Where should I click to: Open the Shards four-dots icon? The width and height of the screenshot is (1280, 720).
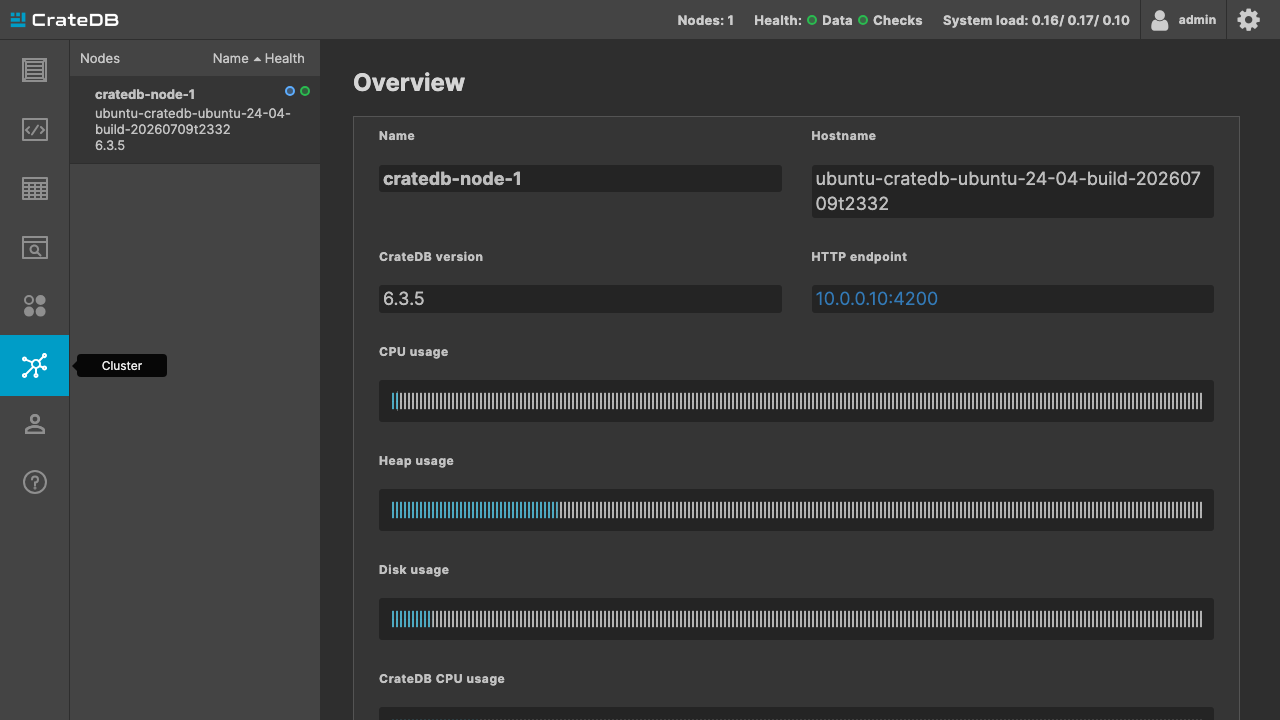click(x=34, y=306)
